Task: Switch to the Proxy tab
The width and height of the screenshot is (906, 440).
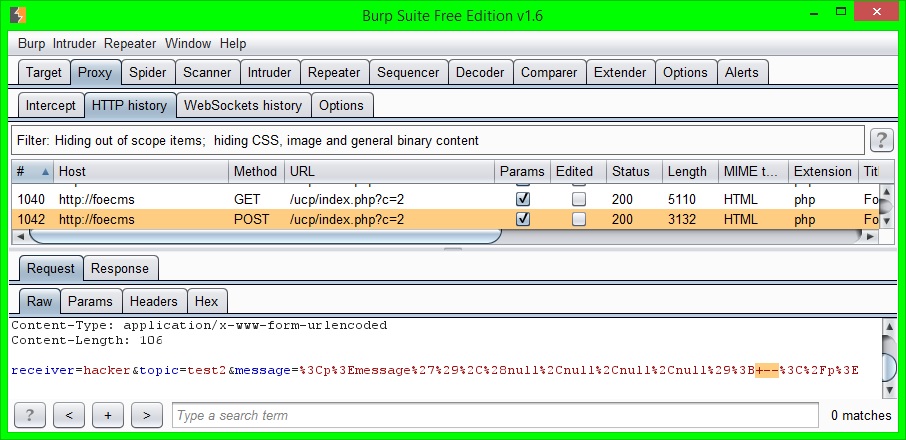Action: [x=95, y=73]
